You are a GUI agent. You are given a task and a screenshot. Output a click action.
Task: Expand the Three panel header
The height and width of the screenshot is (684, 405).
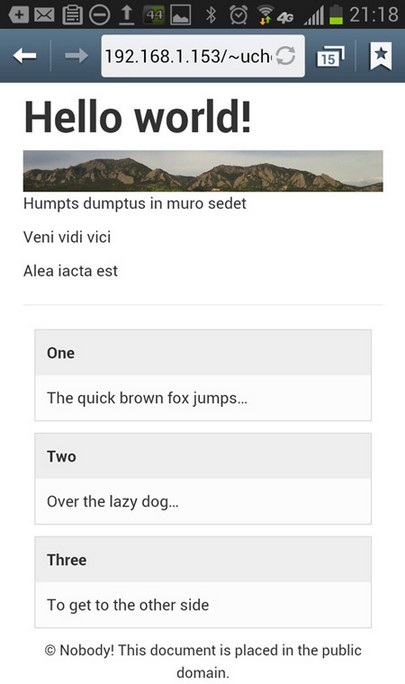pyautogui.click(x=203, y=560)
